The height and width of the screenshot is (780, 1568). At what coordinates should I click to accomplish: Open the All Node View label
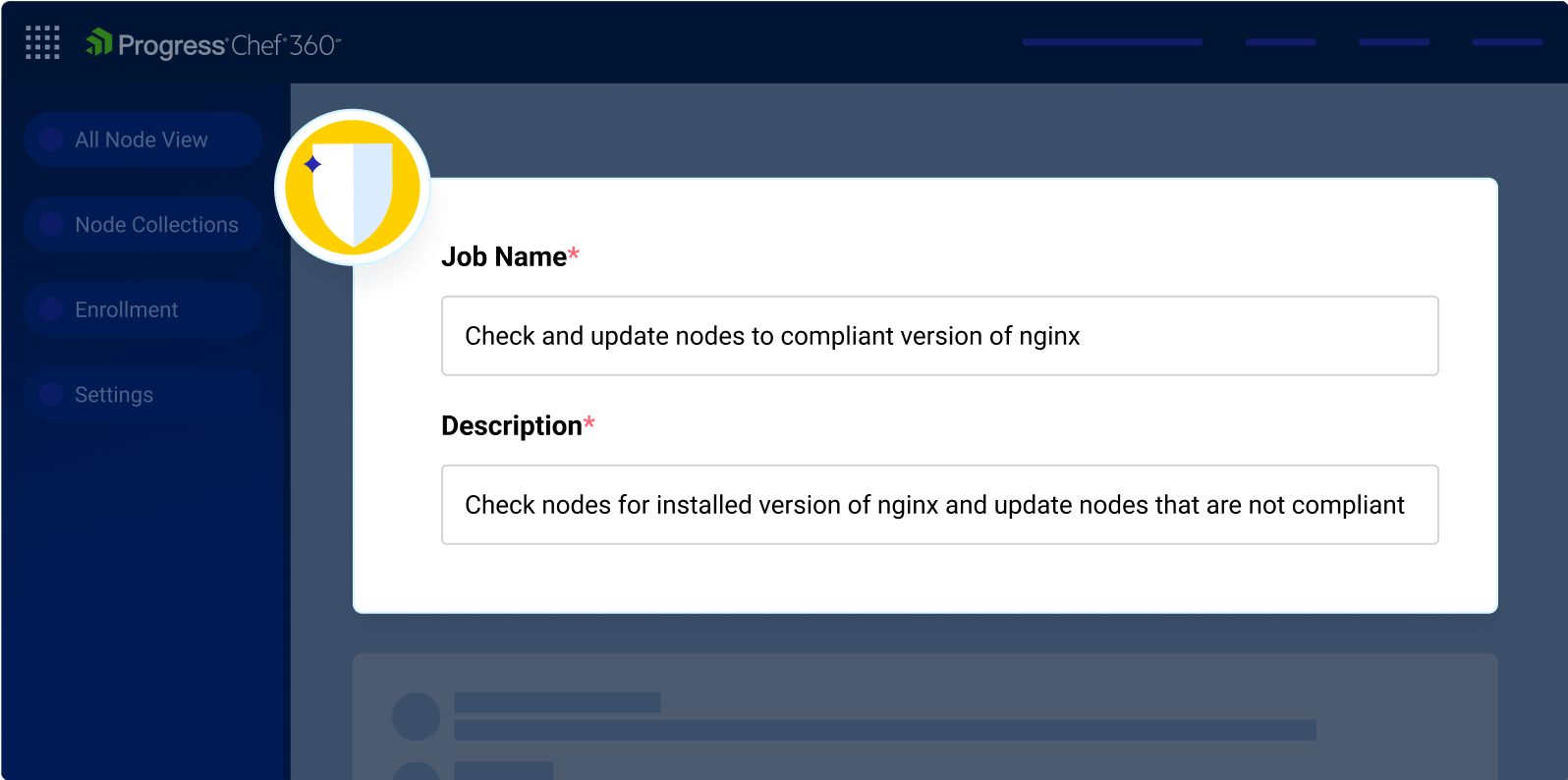[141, 139]
